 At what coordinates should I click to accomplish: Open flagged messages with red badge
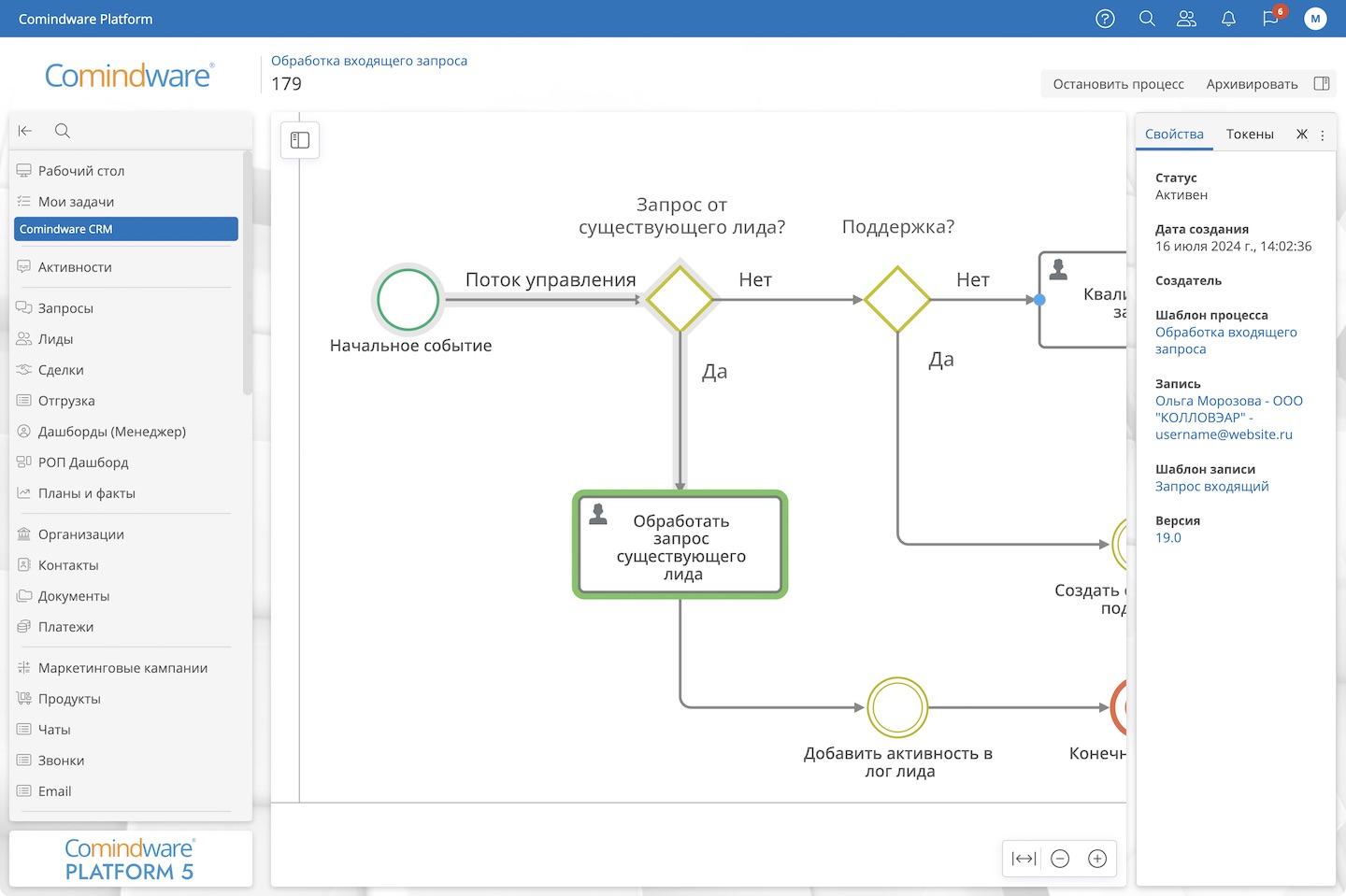pos(1270,19)
